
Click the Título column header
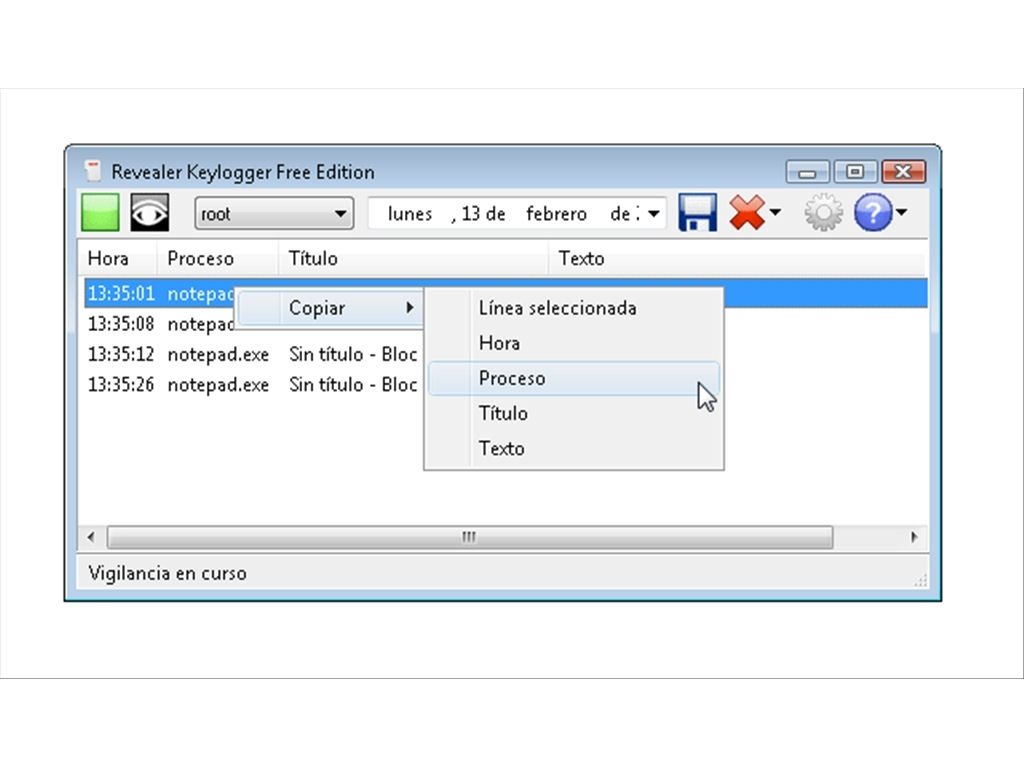tap(413, 259)
